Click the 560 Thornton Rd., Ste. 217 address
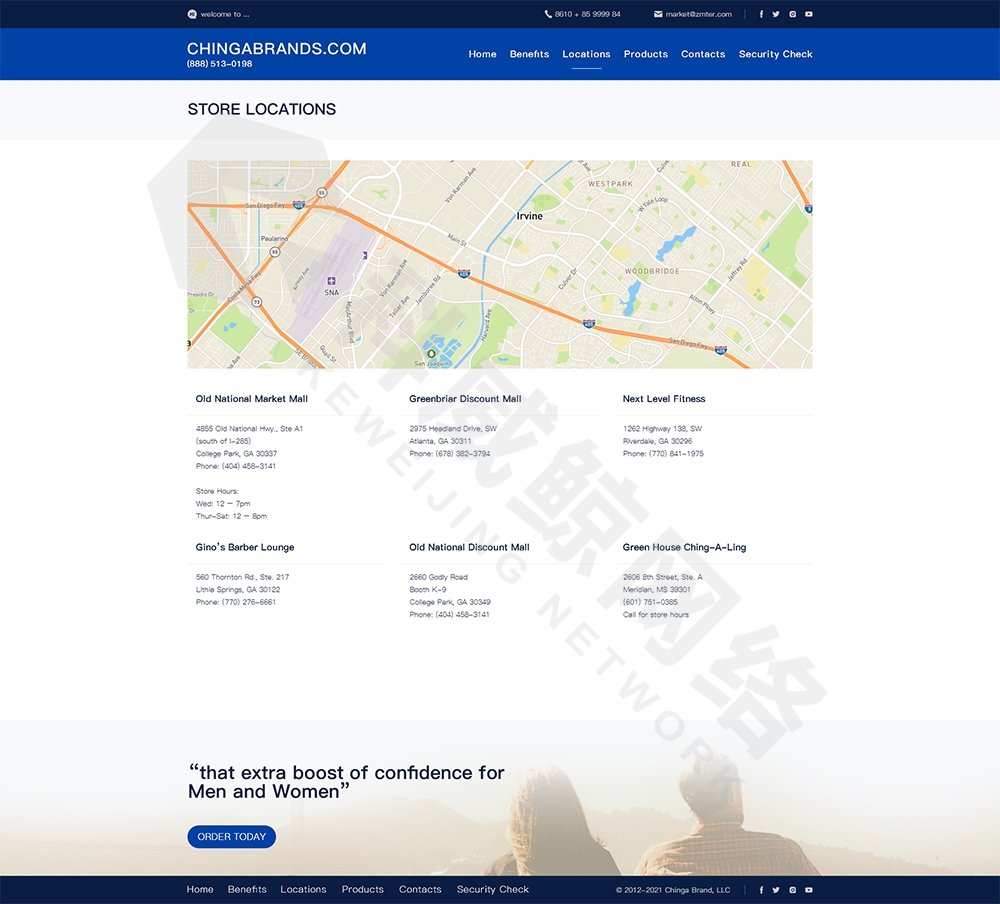The image size is (1000, 904). tap(242, 577)
